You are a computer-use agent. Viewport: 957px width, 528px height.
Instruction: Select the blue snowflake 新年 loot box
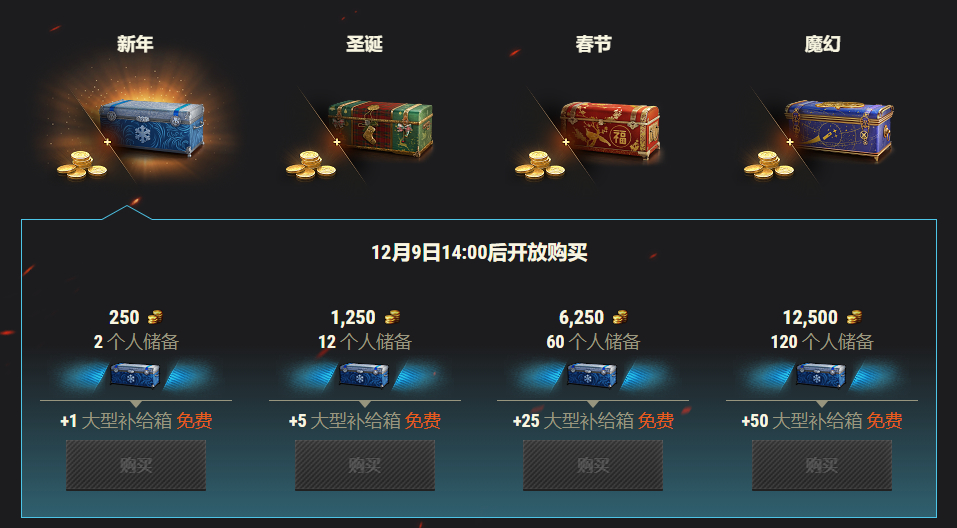(x=151, y=128)
